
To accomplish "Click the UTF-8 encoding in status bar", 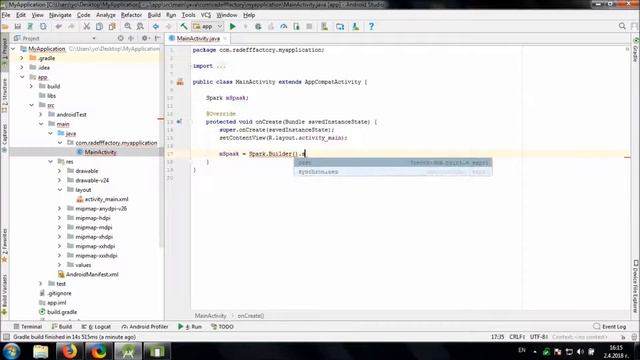I will tap(539, 337).
